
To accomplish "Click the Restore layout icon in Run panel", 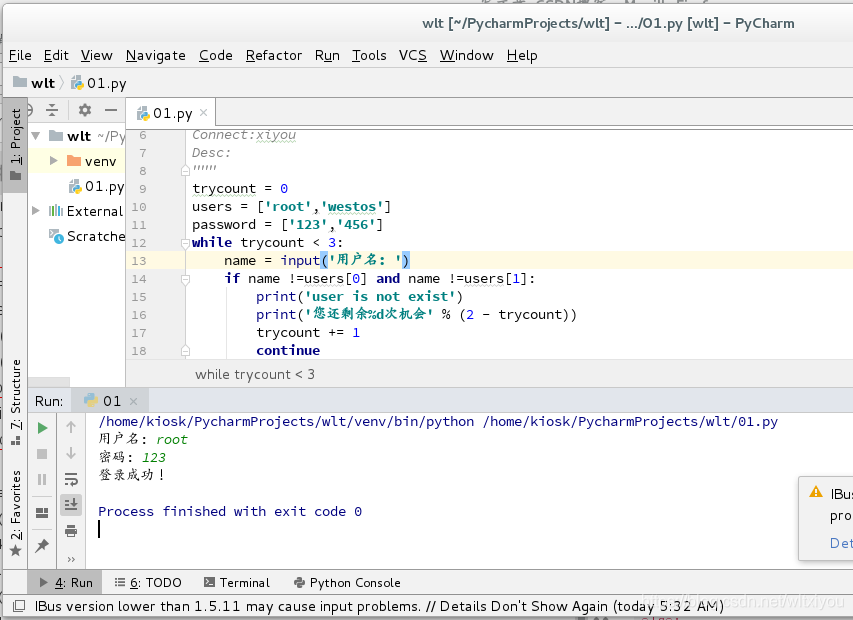I will click(42, 513).
